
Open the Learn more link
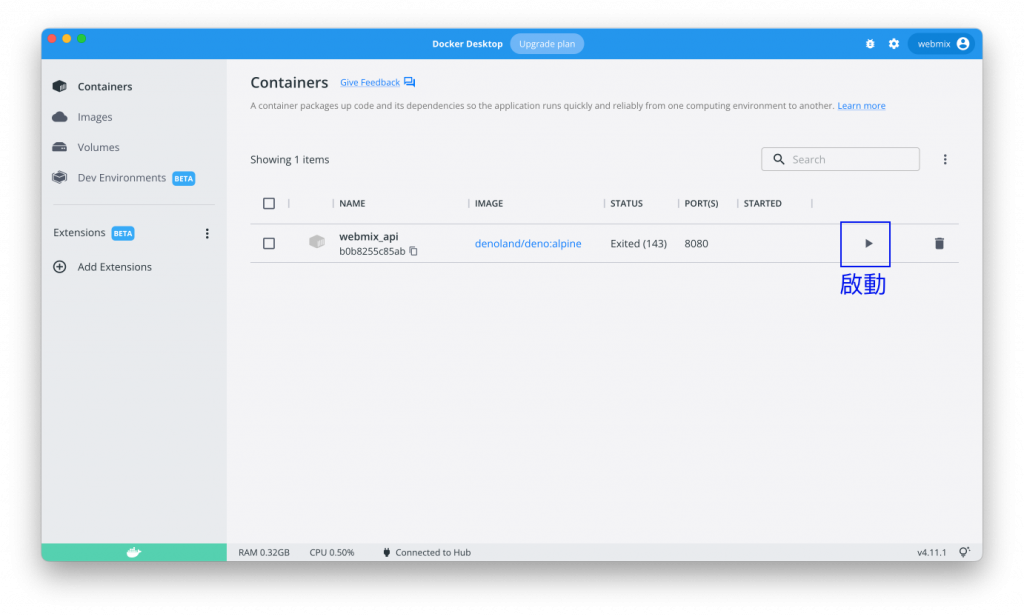pos(861,106)
